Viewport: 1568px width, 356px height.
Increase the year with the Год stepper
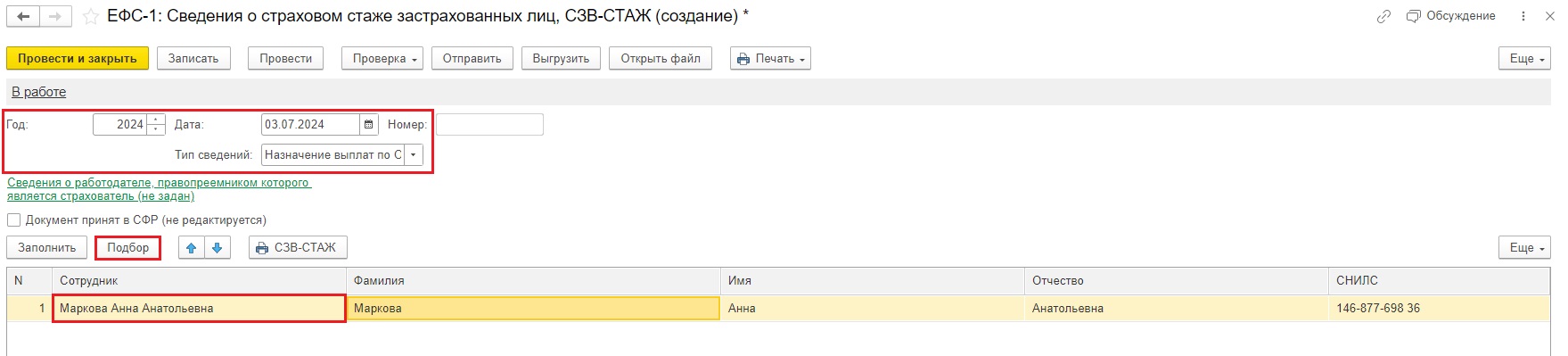(x=156, y=120)
